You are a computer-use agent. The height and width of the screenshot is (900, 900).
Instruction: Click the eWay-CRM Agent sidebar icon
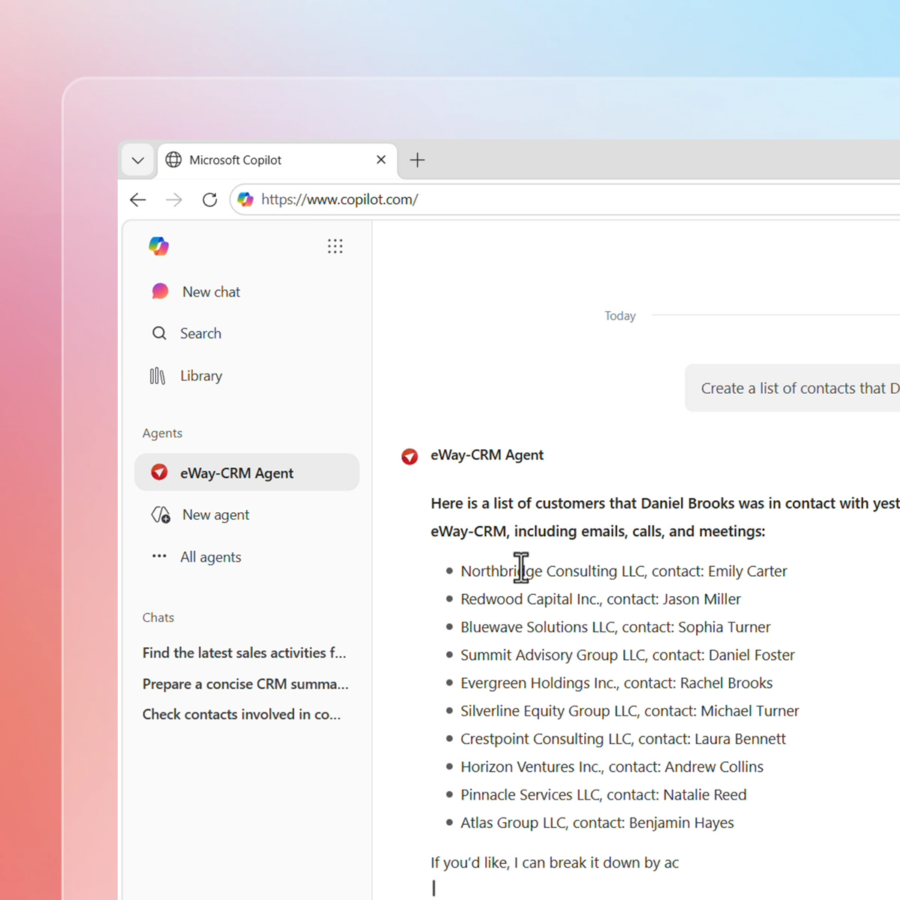point(159,472)
